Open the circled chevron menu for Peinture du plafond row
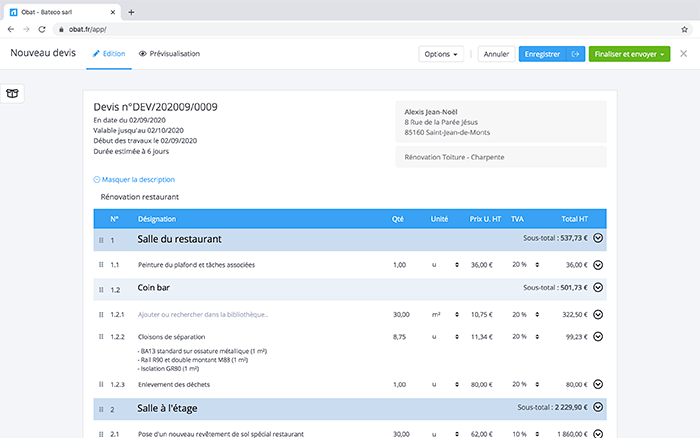Screen dimensions: 700x438 (x=598, y=265)
